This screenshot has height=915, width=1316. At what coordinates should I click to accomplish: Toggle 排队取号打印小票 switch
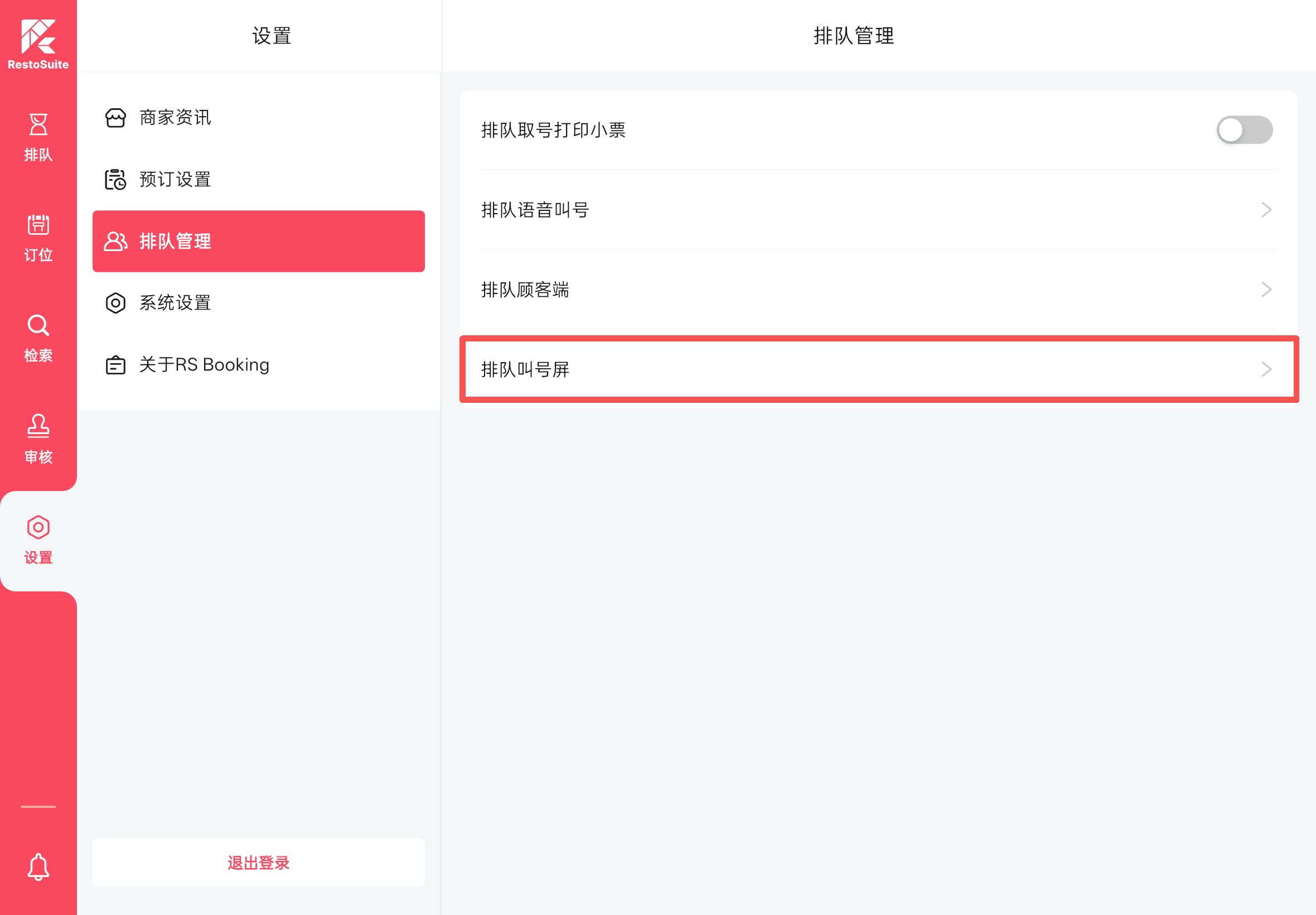point(1245,130)
